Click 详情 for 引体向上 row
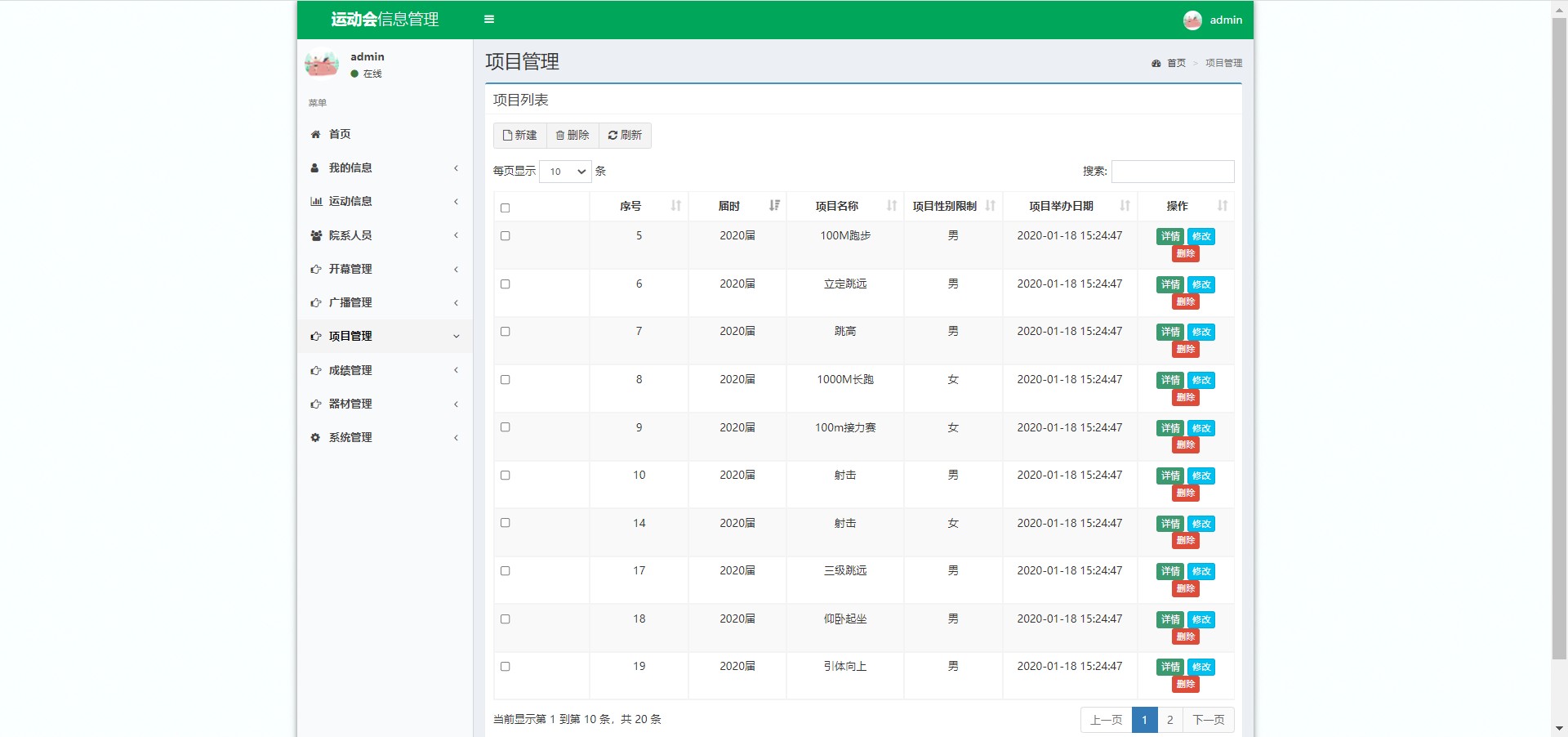The image size is (1568, 737). coord(1170,667)
